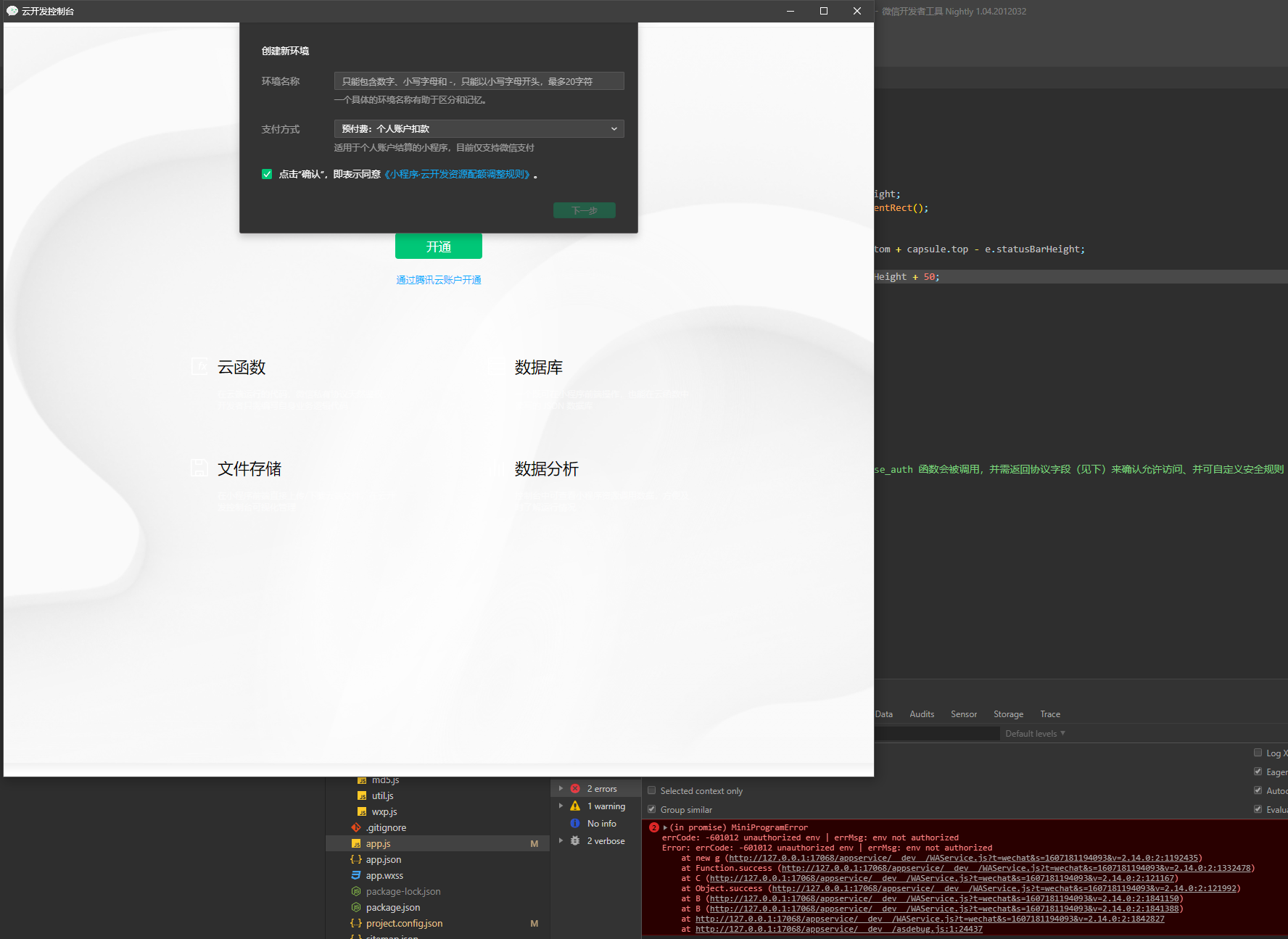The width and height of the screenshot is (1288, 939).
Task: Expand the 2 verbose group
Action: (561, 841)
